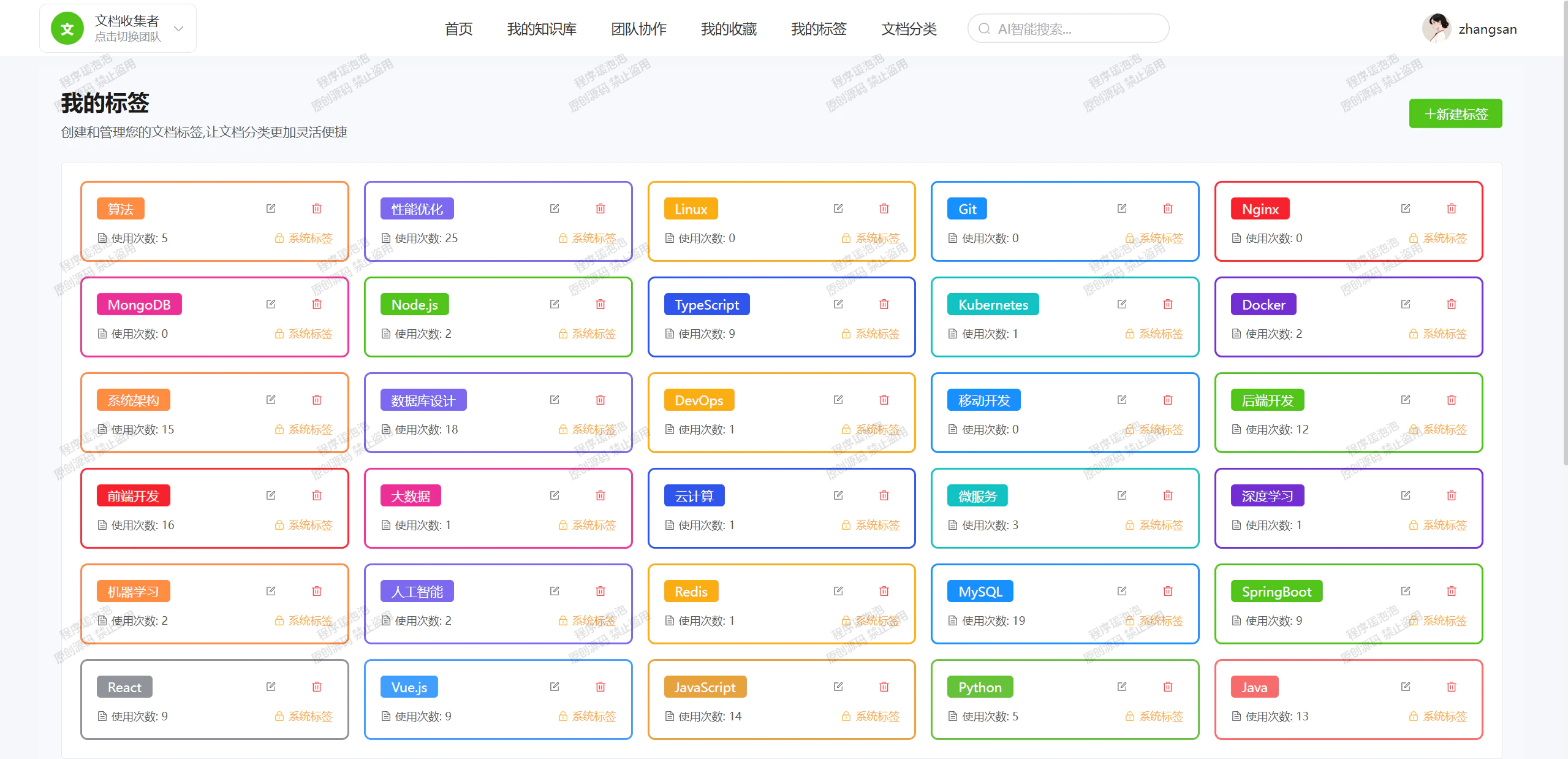Delete the MongoDB tag
The image size is (1568, 759).
317,304
